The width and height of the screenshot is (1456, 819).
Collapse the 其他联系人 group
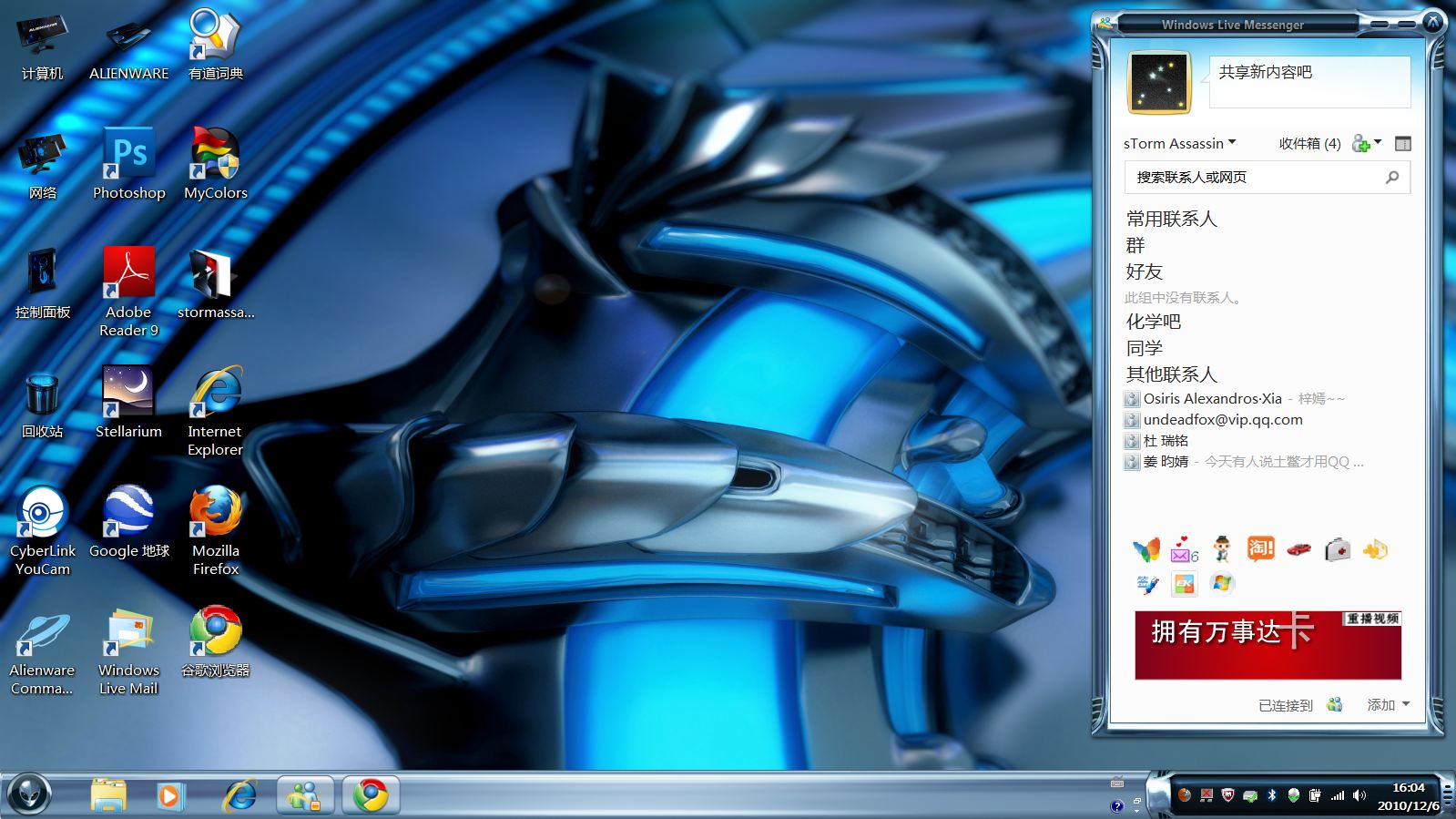tap(1171, 374)
